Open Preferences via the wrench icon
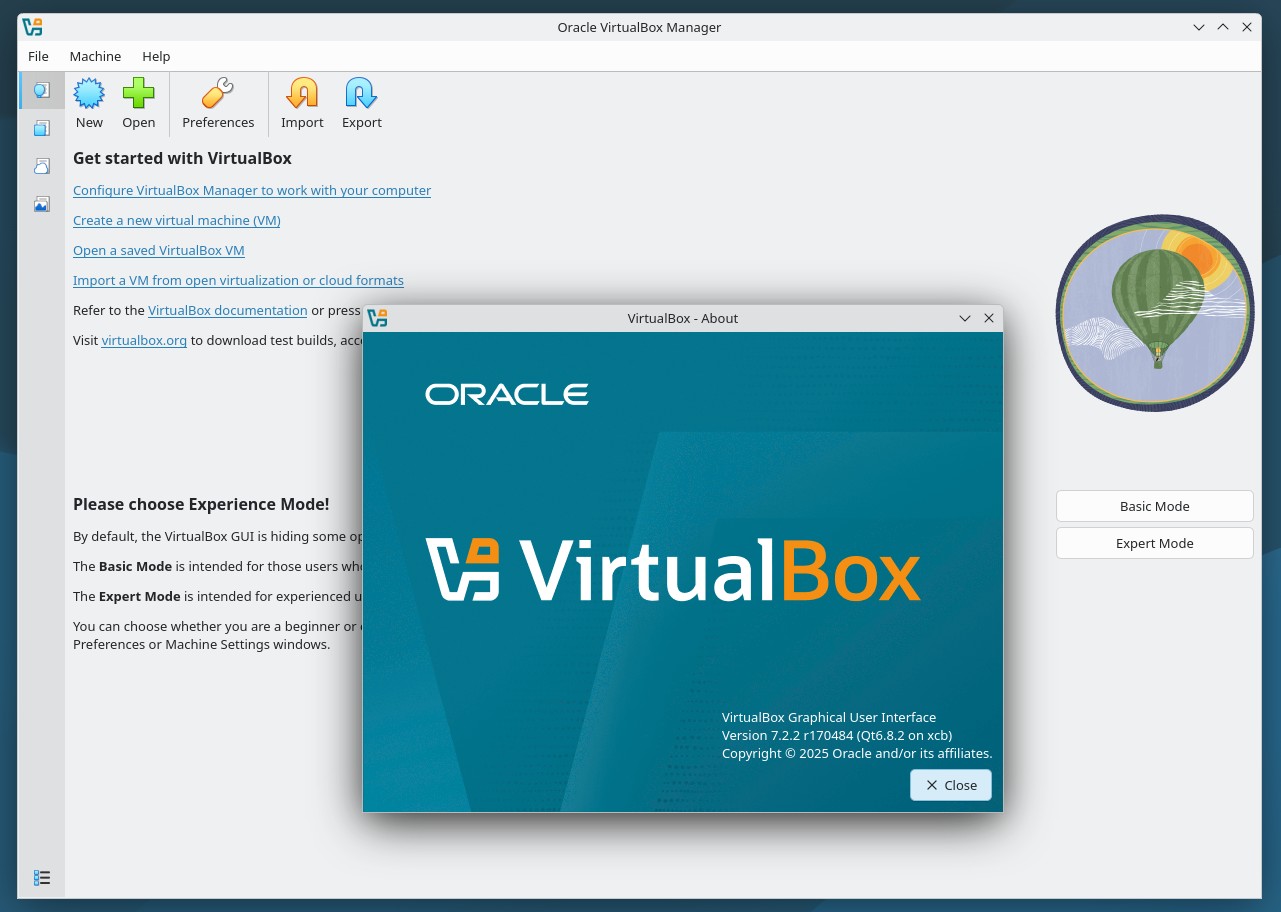 218,94
